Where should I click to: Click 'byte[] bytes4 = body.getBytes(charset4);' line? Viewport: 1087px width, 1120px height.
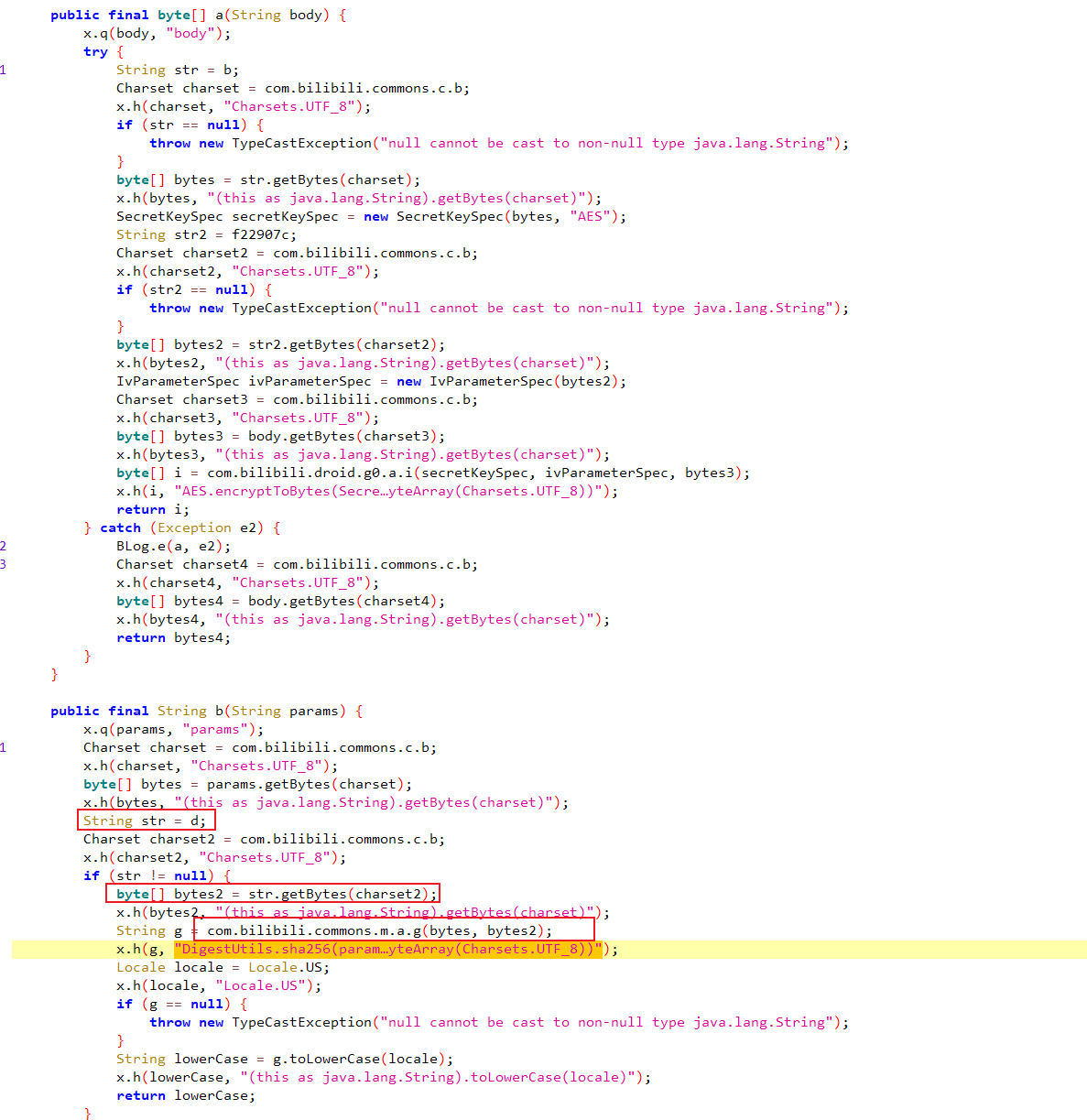click(x=280, y=601)
